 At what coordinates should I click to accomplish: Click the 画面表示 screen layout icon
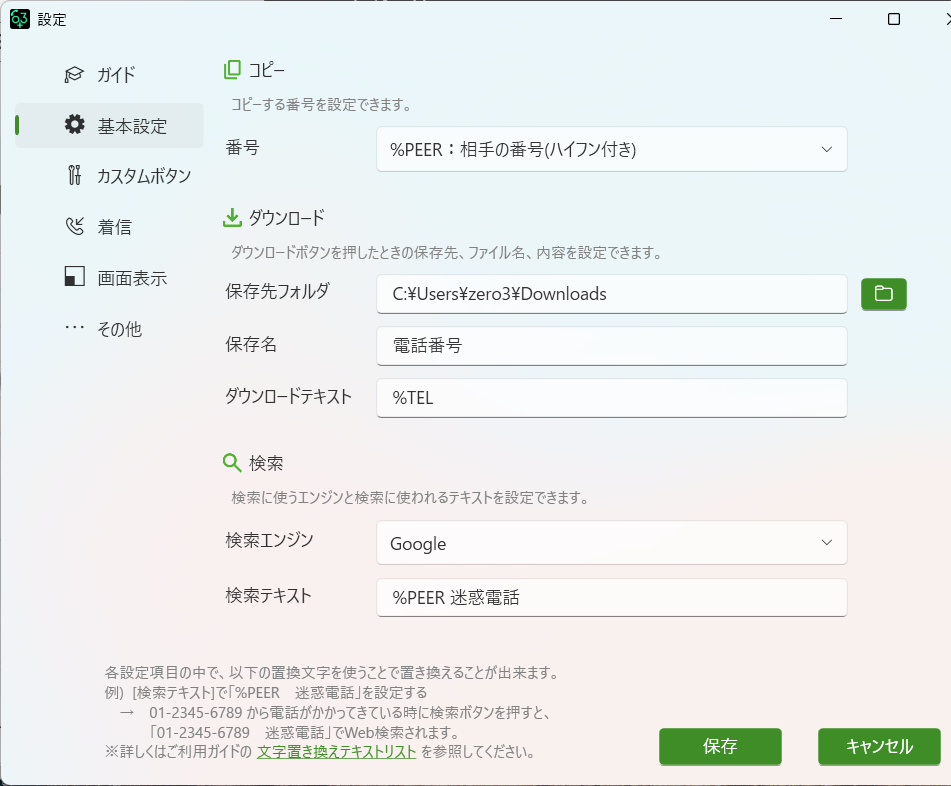tap(74, 278)
